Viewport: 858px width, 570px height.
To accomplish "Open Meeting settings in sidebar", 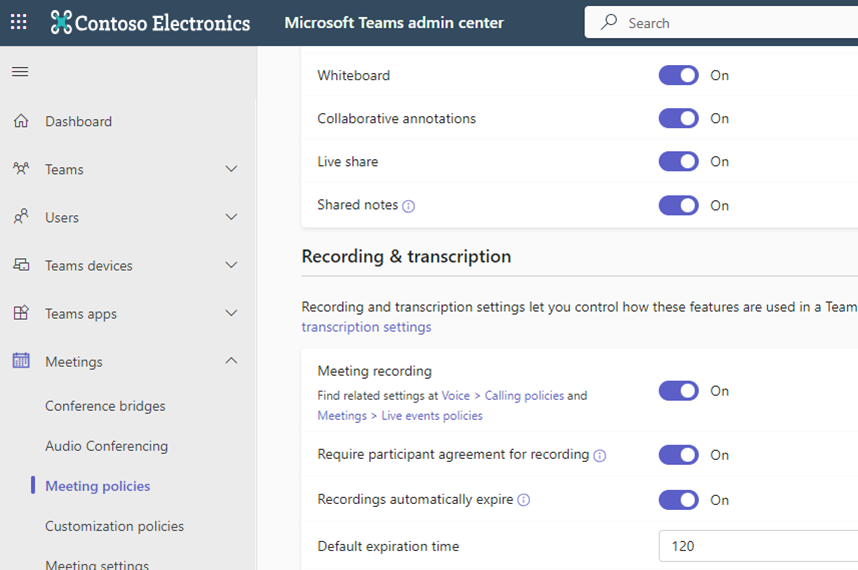I will pos(97,565).
